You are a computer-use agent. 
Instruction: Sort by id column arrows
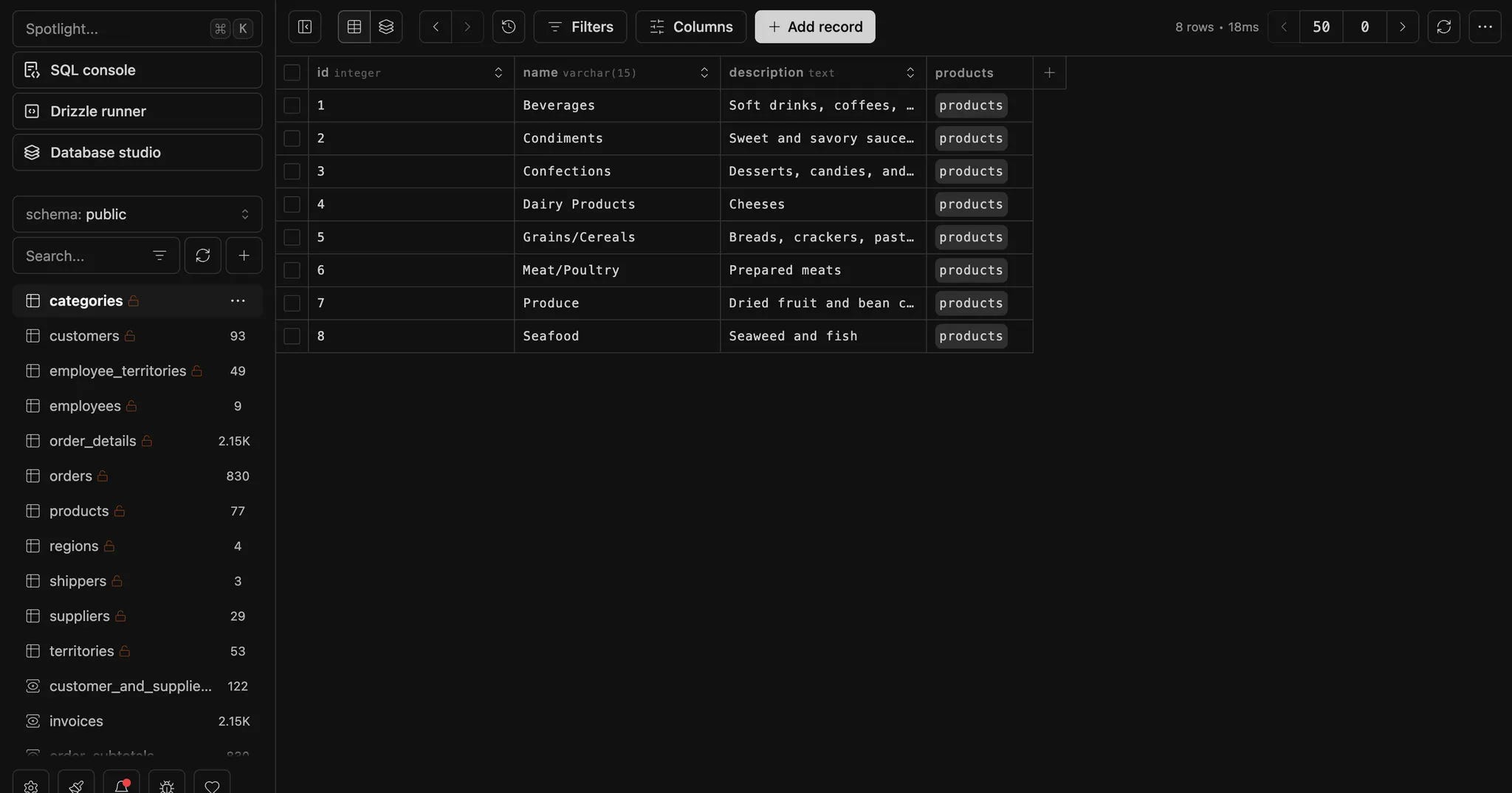pyautogui.click(x=498, y=72)
